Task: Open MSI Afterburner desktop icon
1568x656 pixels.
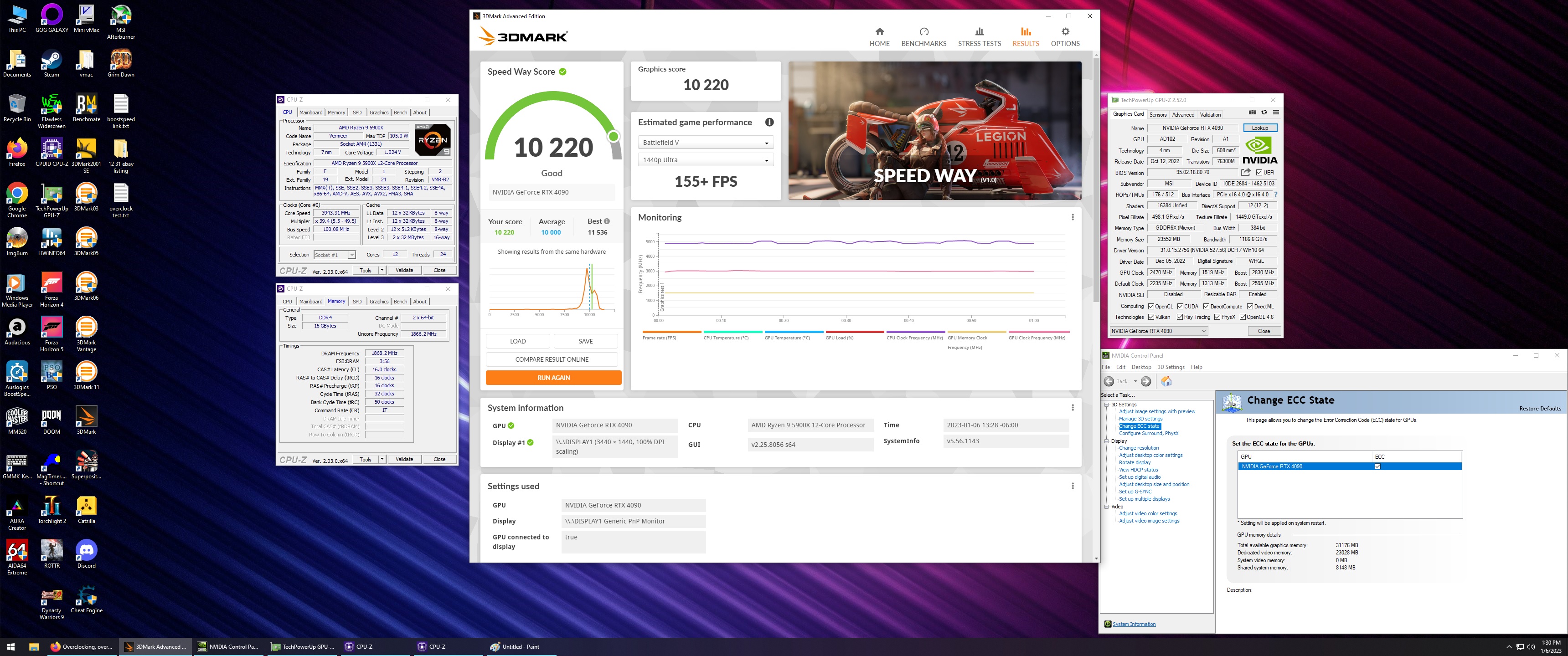Action: point(120,22)
